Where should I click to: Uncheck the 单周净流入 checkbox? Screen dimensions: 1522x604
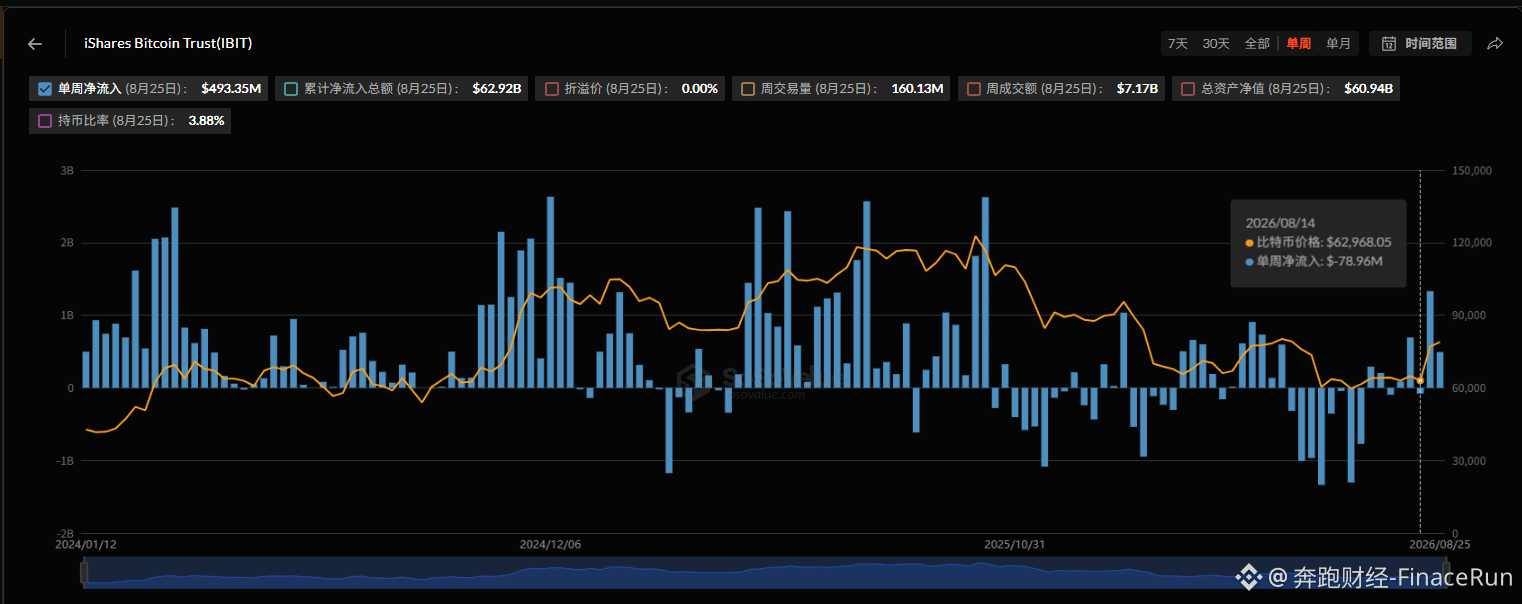pyautogui.click(x=45, y=89)
